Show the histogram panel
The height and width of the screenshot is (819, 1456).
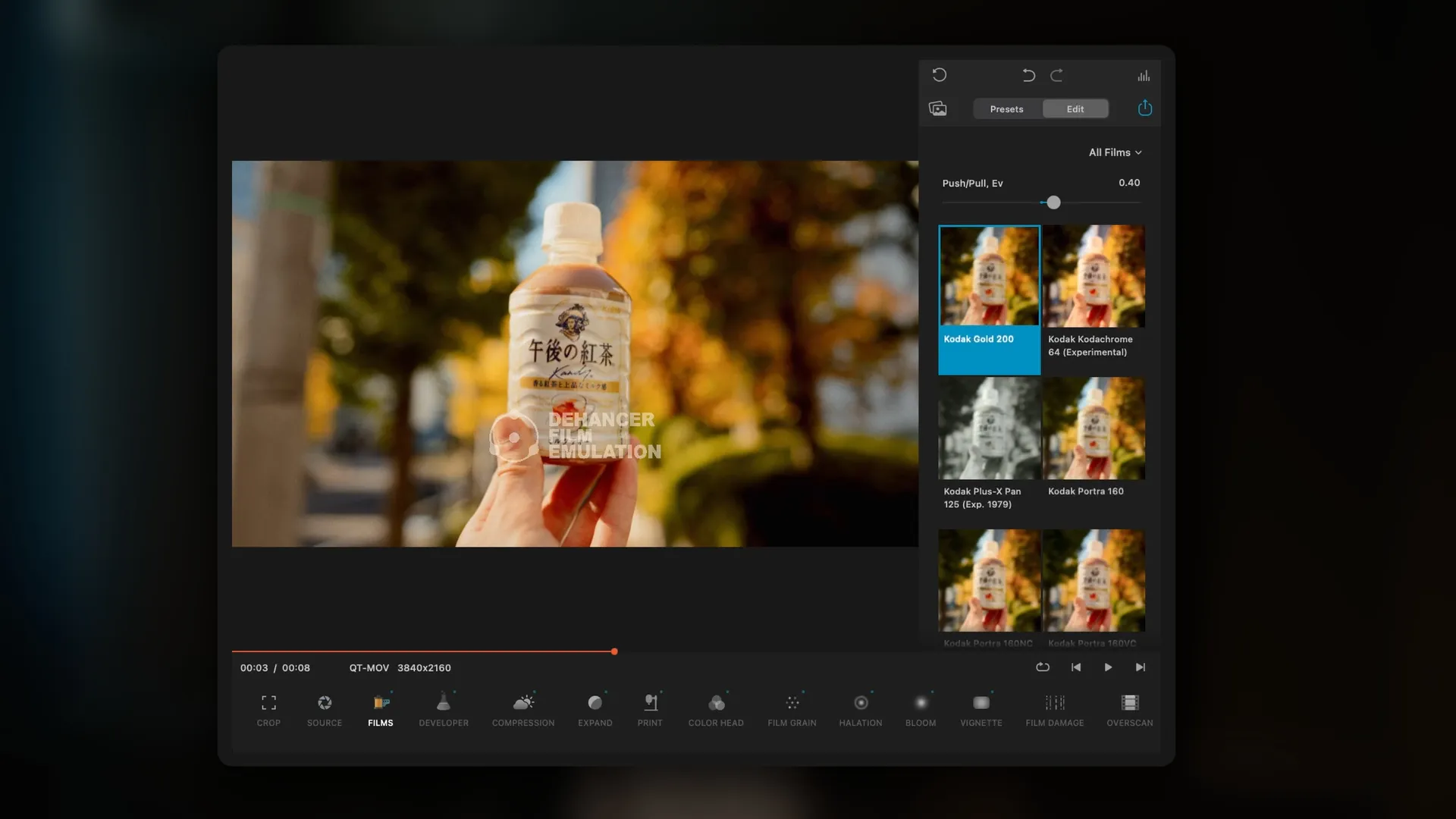pos(1144,76)
